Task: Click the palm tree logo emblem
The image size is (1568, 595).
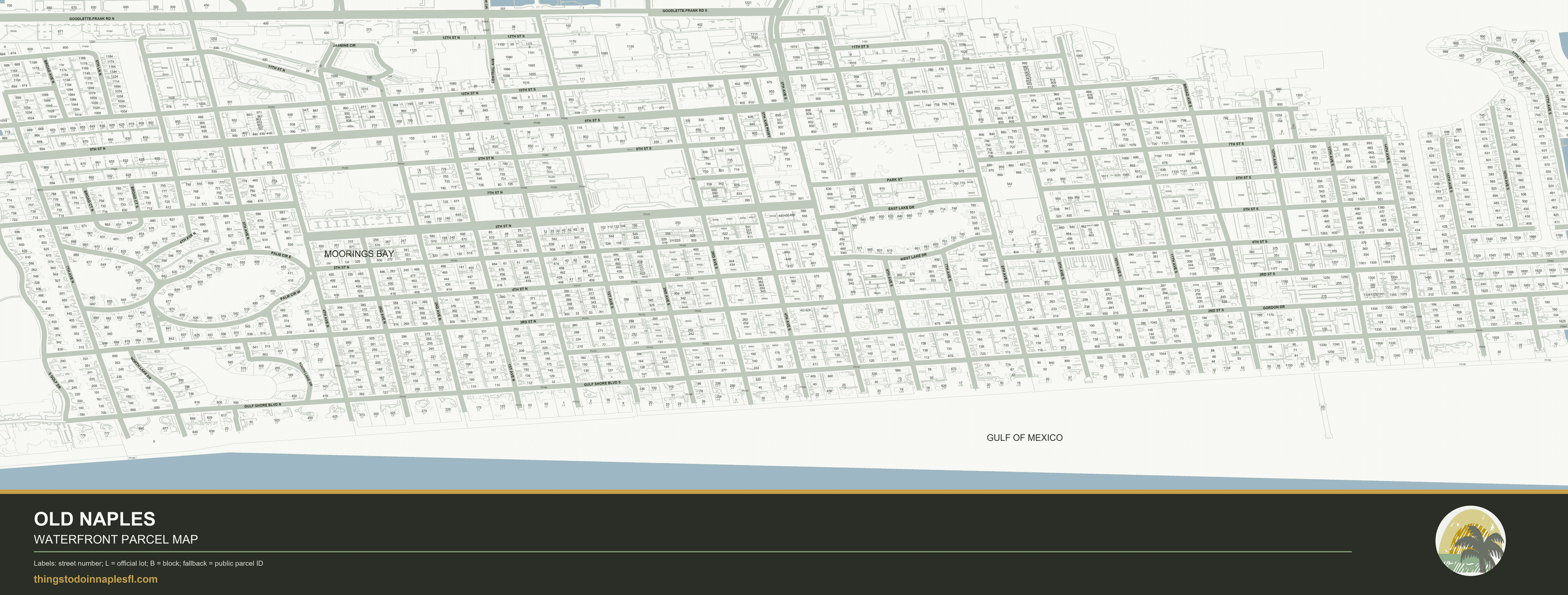Action: pyautogui.click(x=1470, y=541)
